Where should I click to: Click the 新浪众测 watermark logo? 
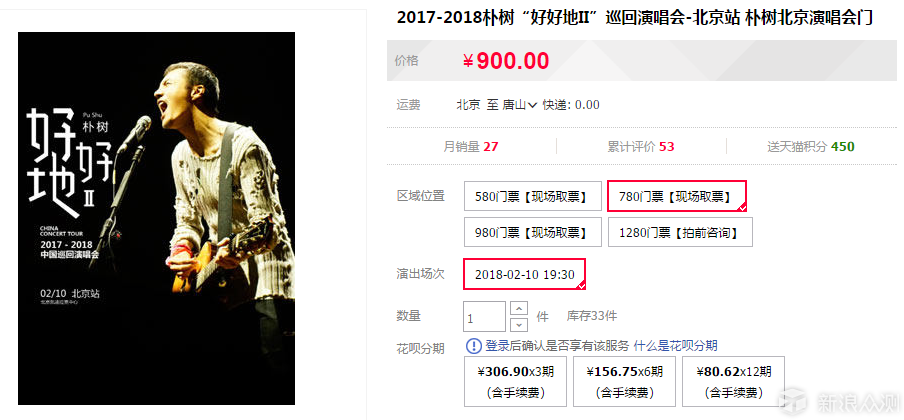point(838,402)
